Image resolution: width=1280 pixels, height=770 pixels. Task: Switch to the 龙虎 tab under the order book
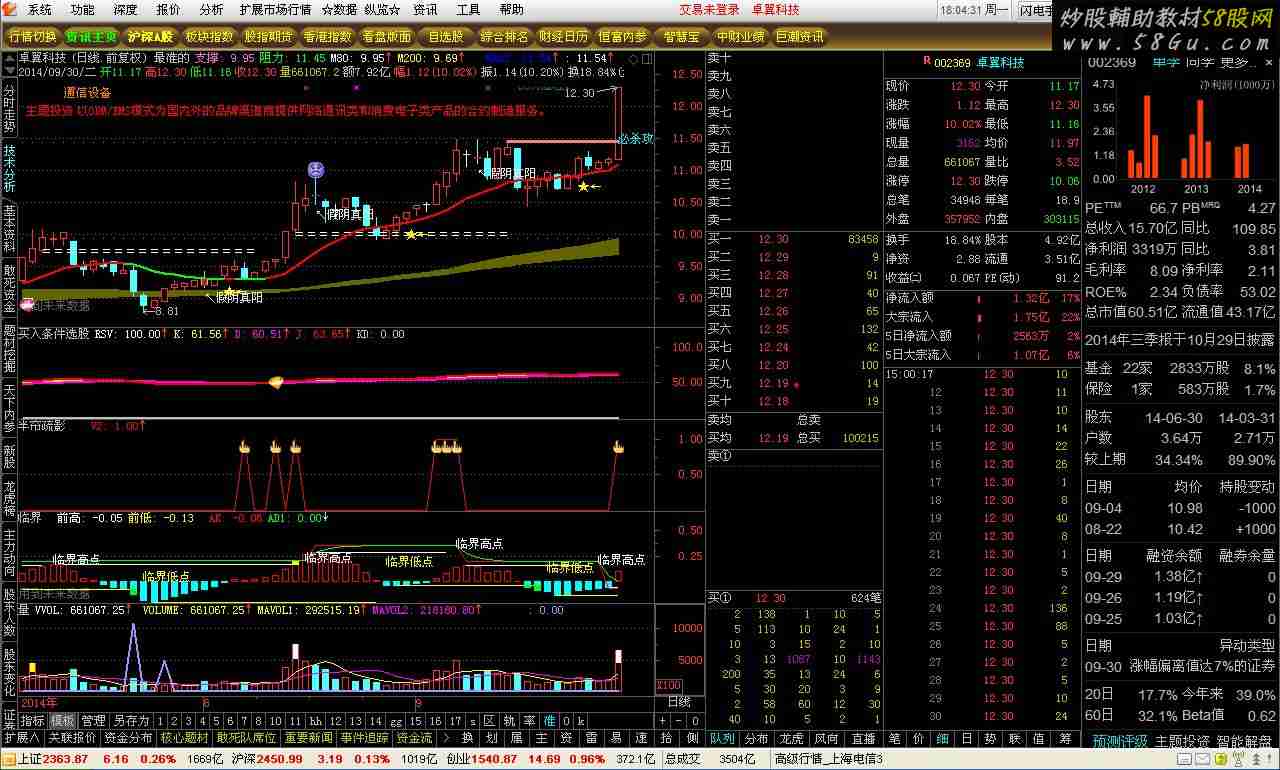click(792, 738)
